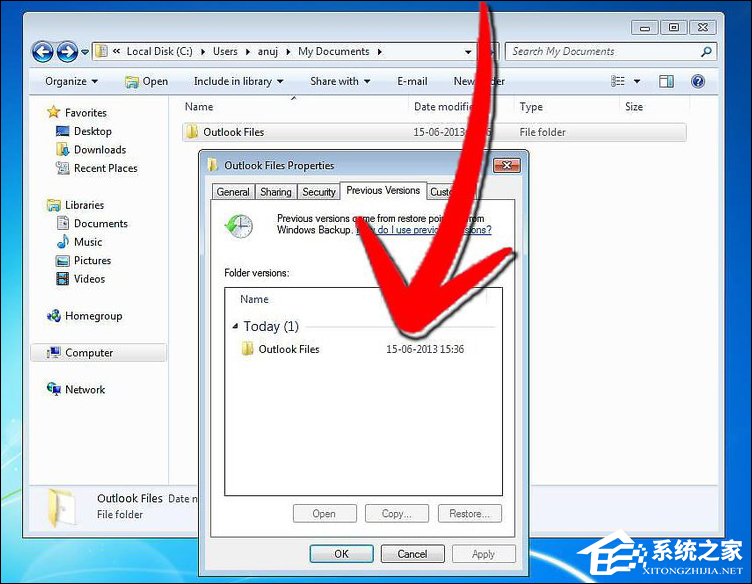Viewport: 752px width, 584px height.
Task: Switch to the Sharing tab
Action: [276, 192]
